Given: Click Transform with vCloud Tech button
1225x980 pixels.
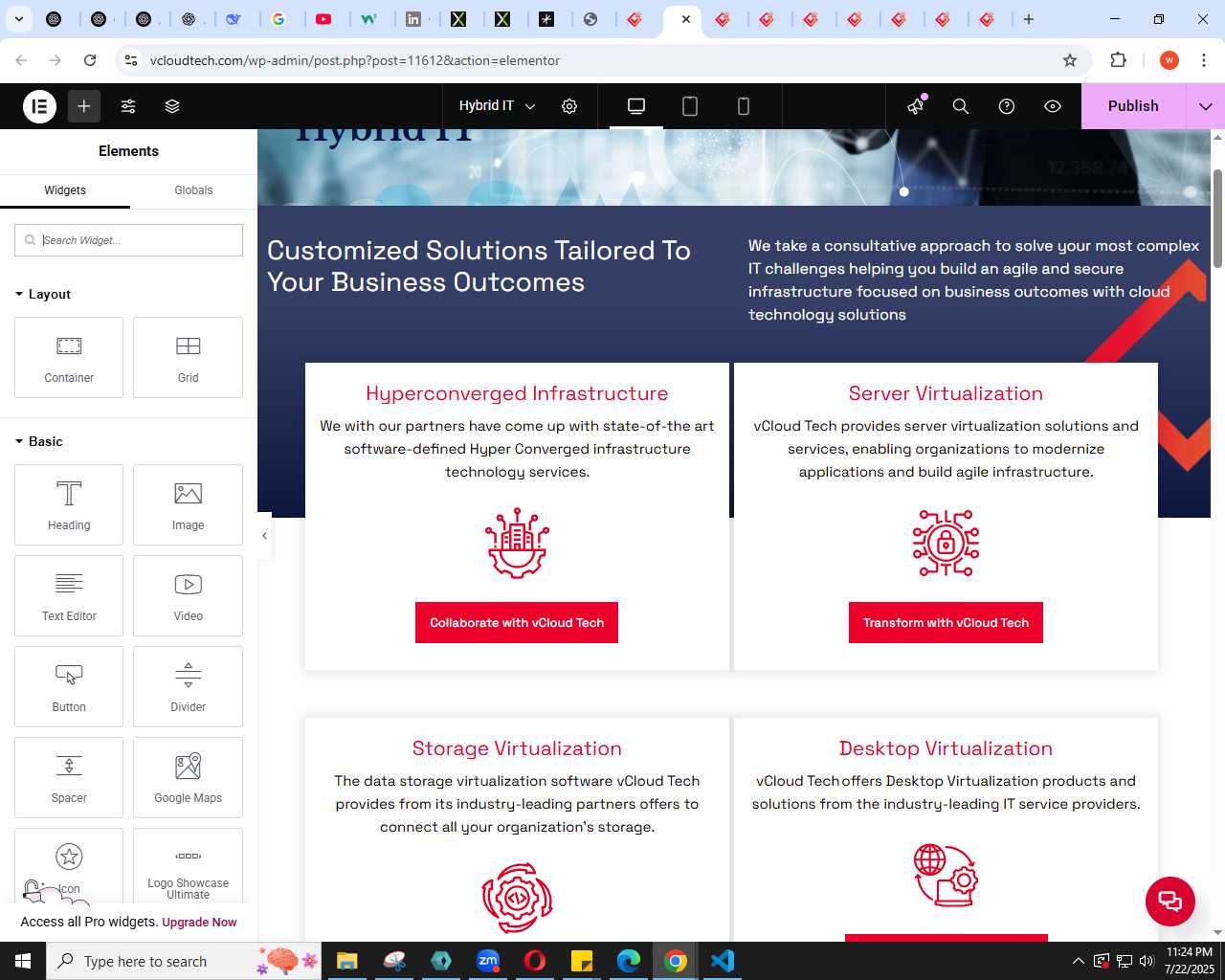Looking at the screenshot, I should coord(946,623).
